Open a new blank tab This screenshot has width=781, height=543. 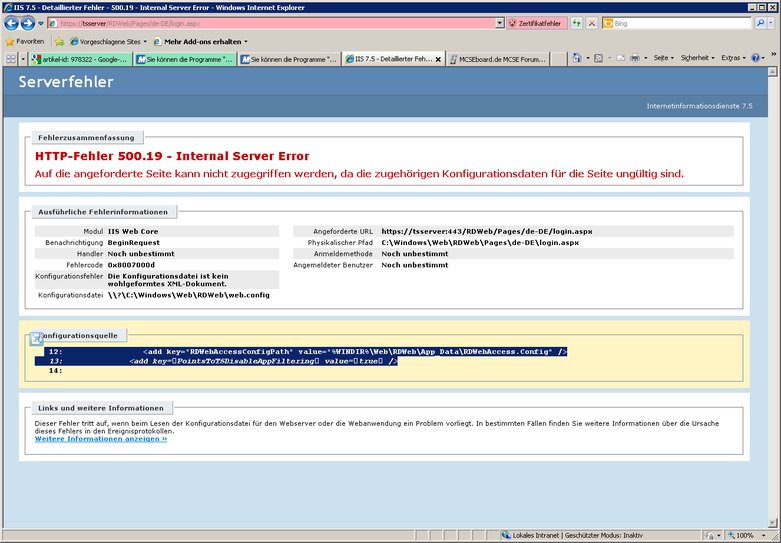tap(558, 59)
